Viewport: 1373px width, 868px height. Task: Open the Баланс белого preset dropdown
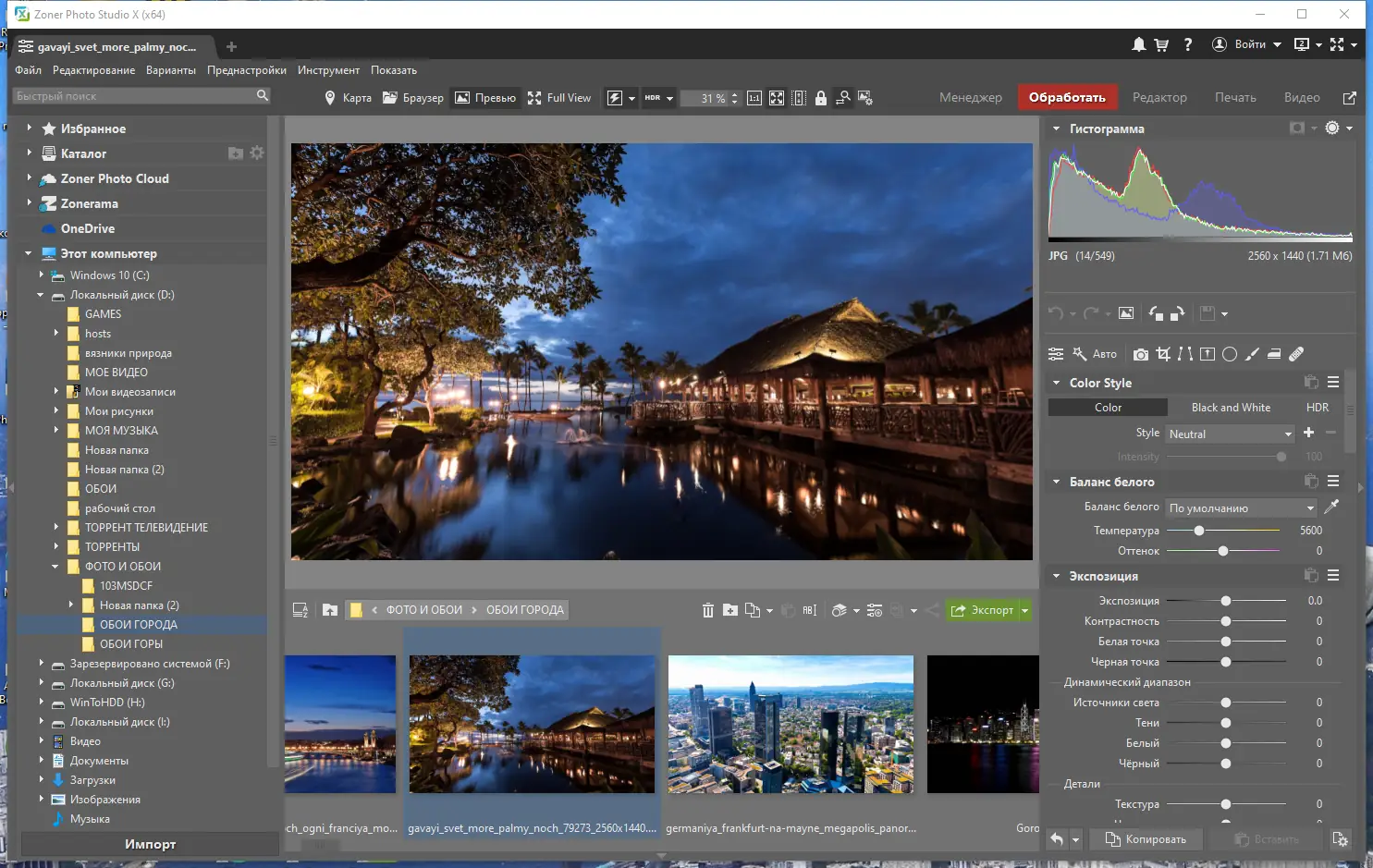click(1241, 508)
